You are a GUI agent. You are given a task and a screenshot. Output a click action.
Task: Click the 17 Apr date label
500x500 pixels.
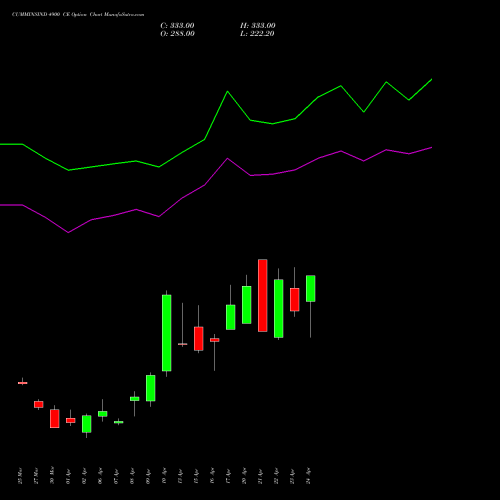[228, 476]
